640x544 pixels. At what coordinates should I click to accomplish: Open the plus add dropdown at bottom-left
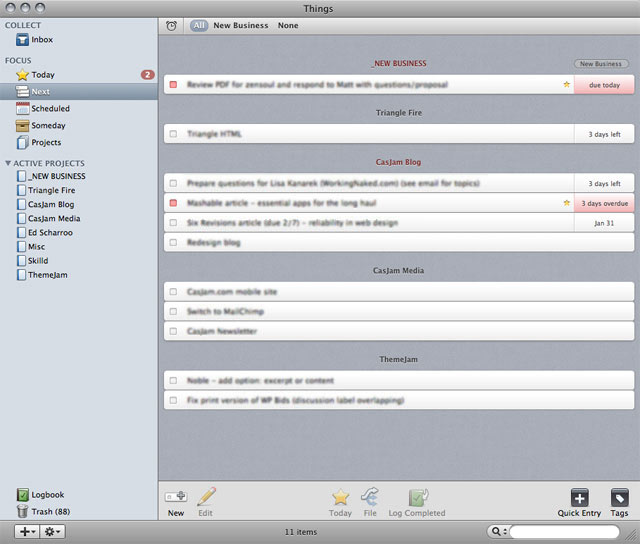coord(27,532)
